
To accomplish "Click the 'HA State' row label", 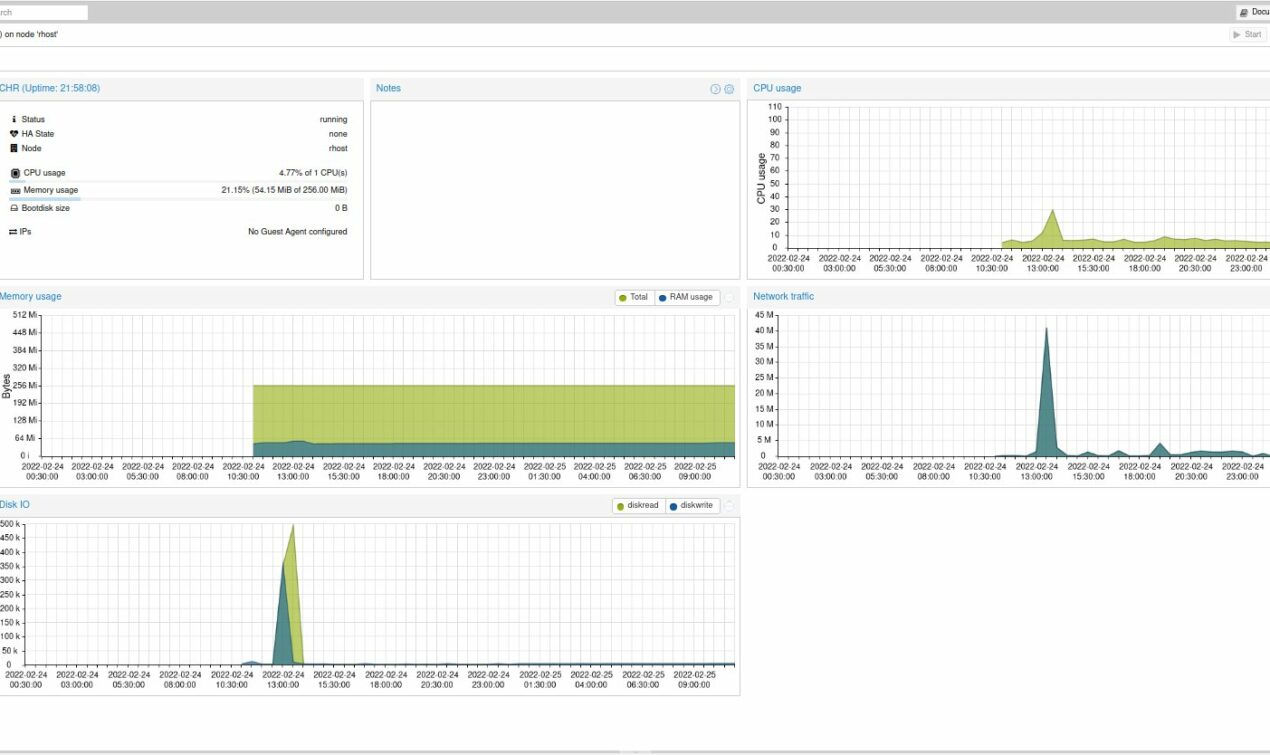I will tap(38, 134).
